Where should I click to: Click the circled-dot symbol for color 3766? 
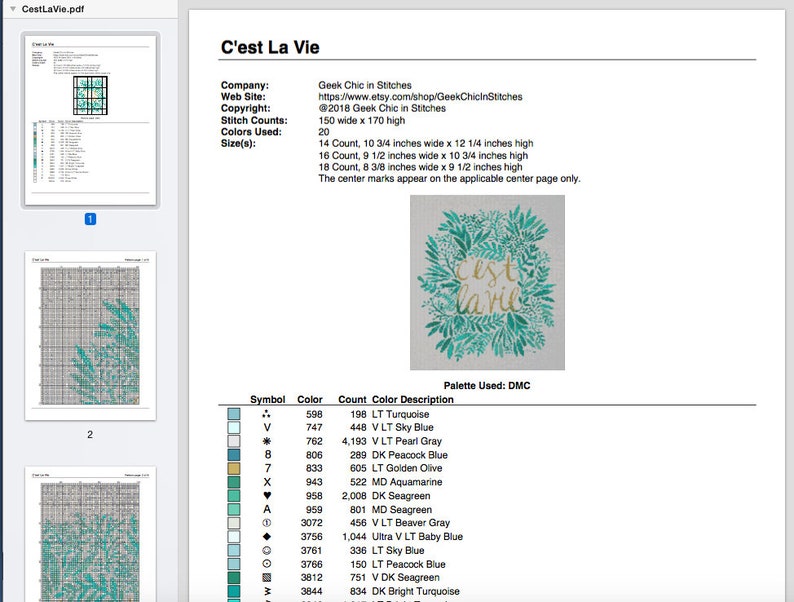coord(267,564)
